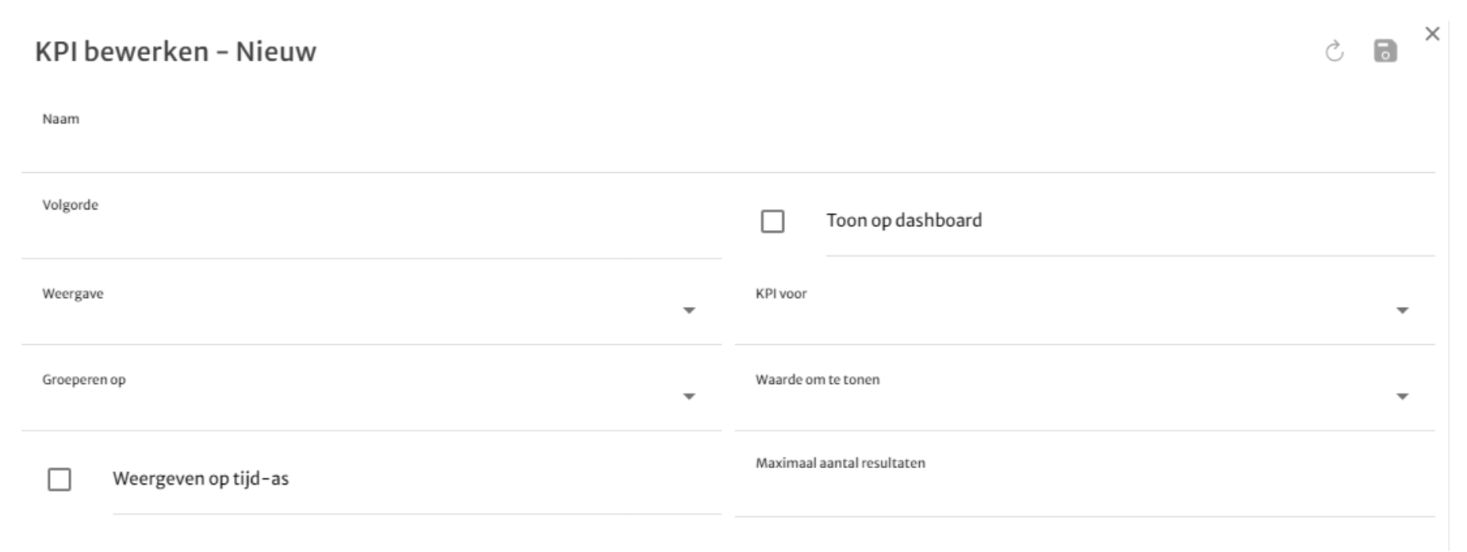Image resolution: width=1467 pixels, height=552 pixels.
Task: Click the KPI bewerken - Nieuw heading
Action: pos(176,51)
